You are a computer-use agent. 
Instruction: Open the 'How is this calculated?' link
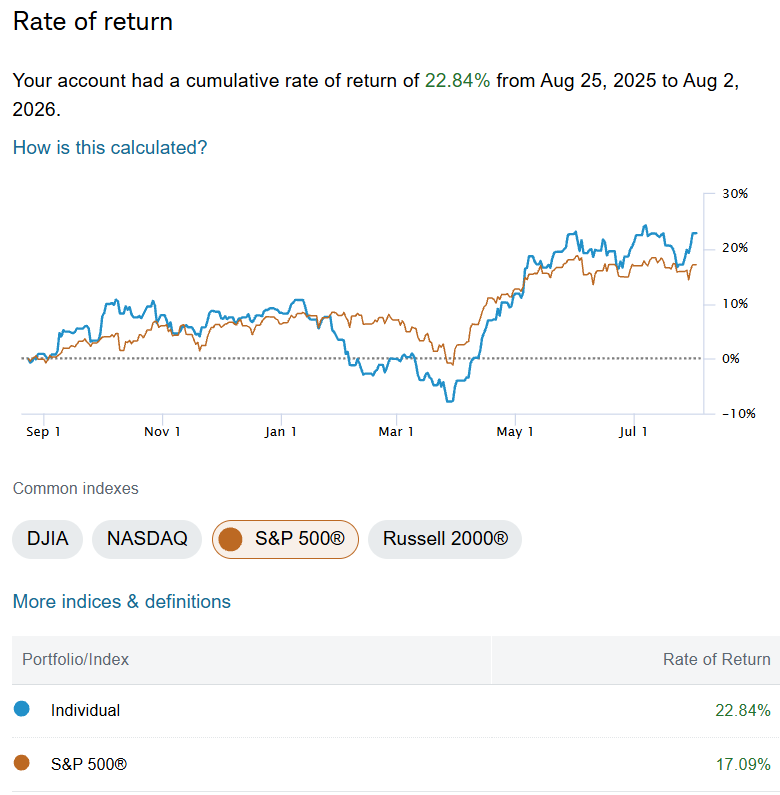pos(110,148)
